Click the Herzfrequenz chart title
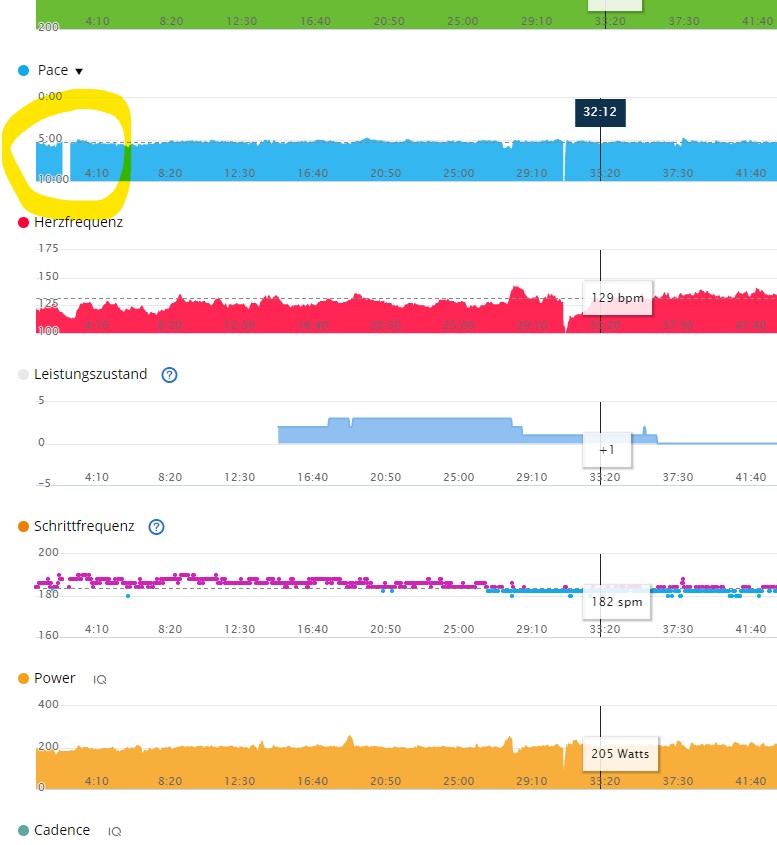The height and width of the screenshot is (845, 777). [x=78, y=223]
